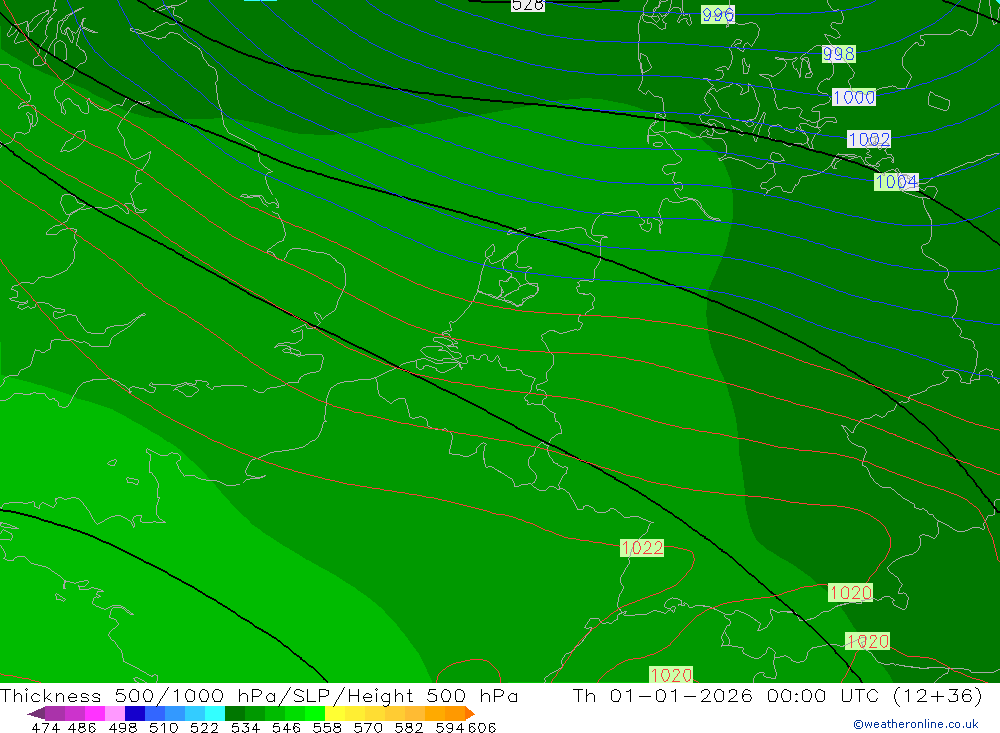Select the cyan legend swatch
This screenshot has height=733, width=1000.
(215, 713)
